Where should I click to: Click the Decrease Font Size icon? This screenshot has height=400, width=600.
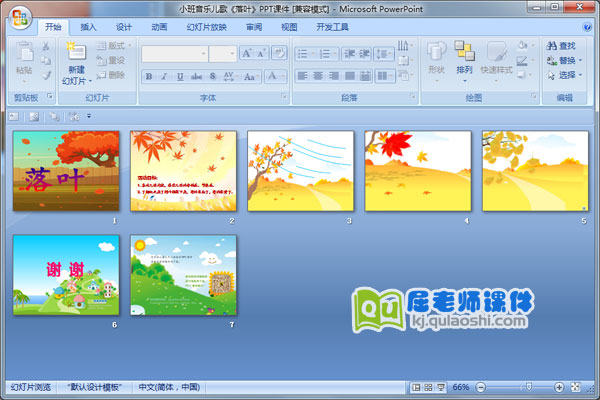(261, 53)
